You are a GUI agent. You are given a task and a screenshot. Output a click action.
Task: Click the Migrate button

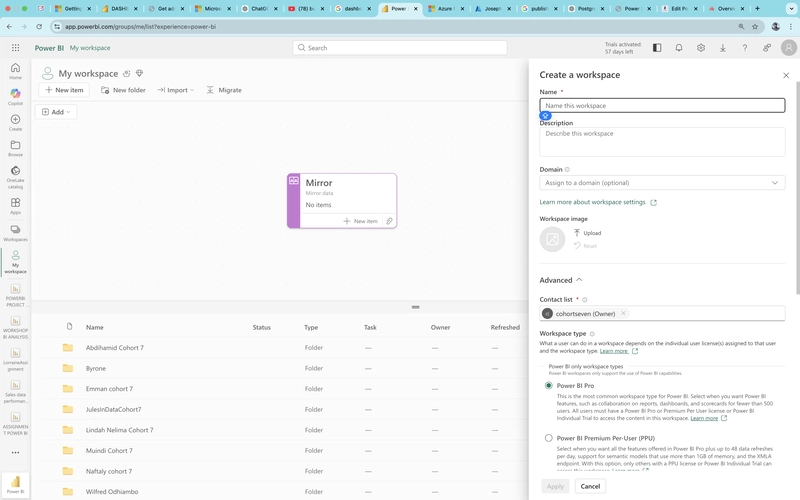point(224,90)
